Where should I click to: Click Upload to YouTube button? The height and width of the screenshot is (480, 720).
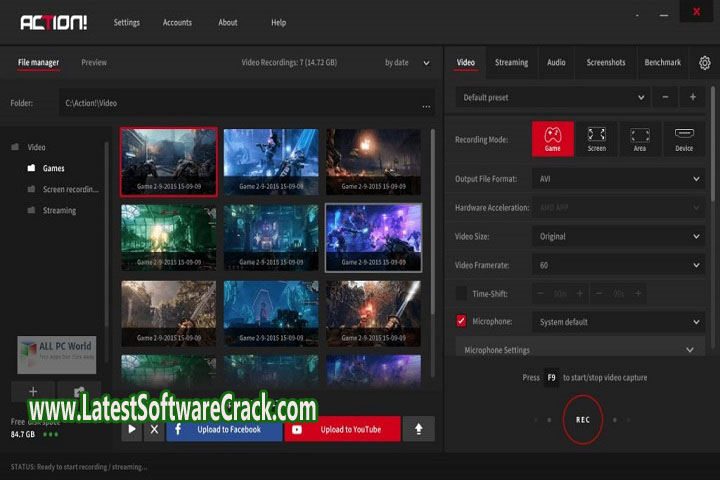342,429
